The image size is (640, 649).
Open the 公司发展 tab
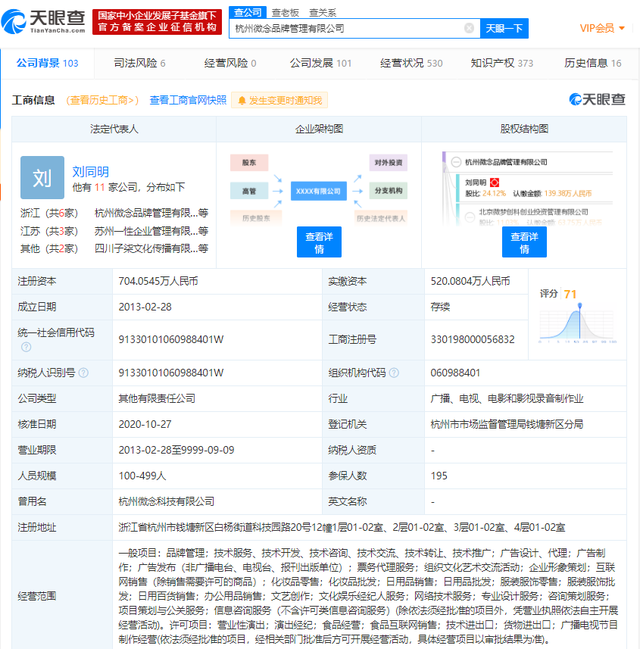[x=320, y=63]
